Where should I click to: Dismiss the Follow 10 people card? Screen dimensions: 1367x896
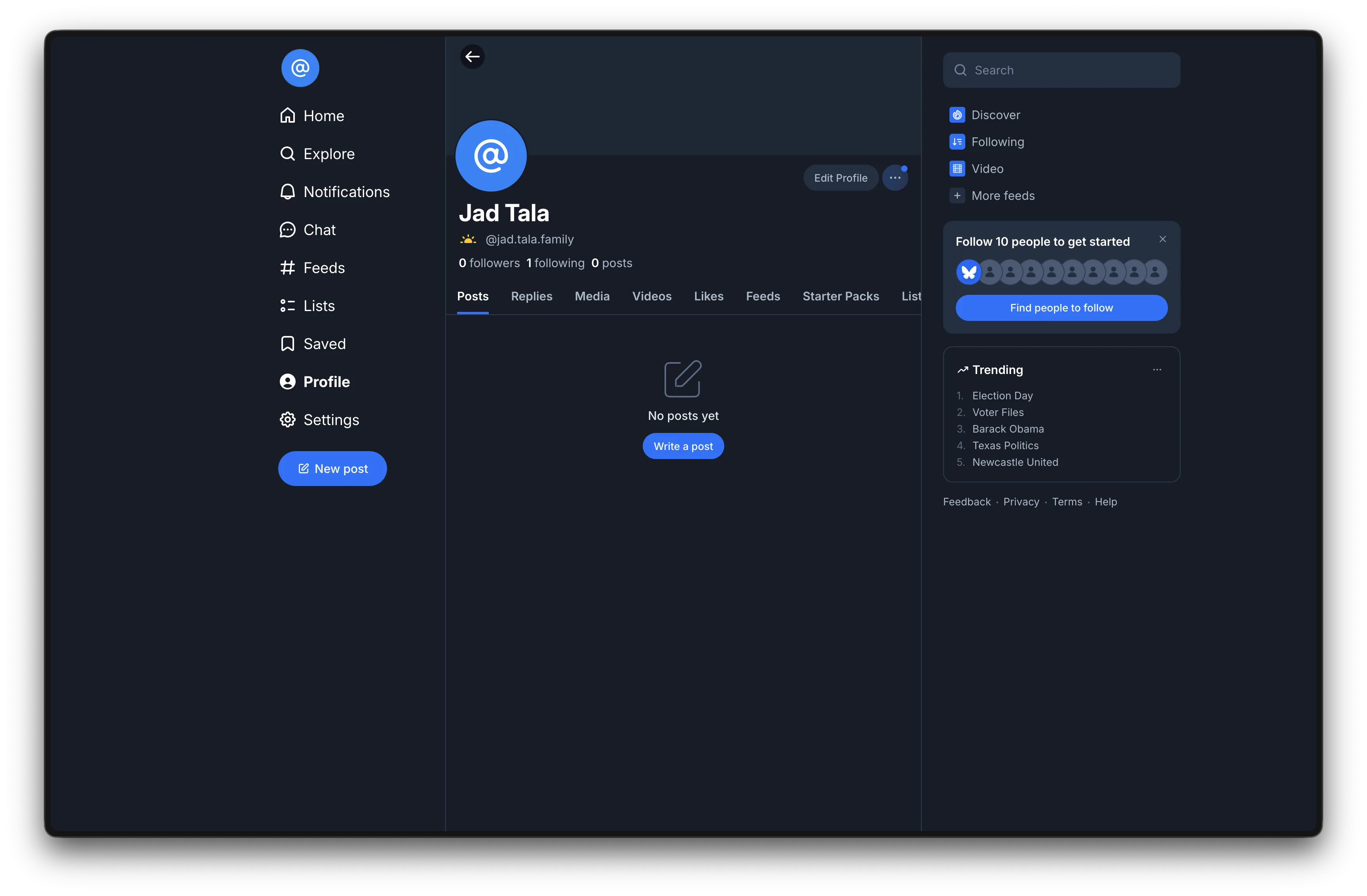1162,239
